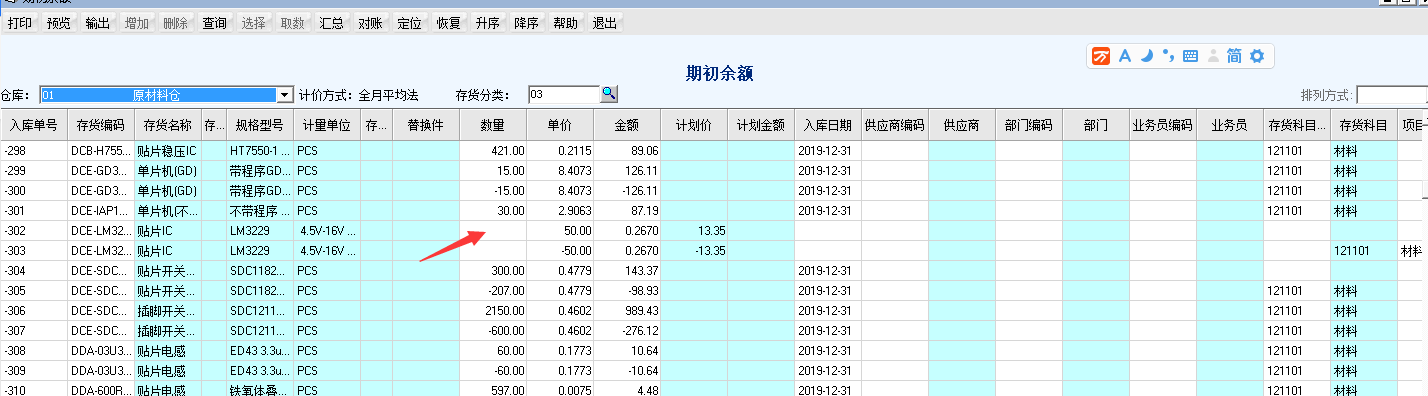Image resolution: width=1428 pixels, height=396 pixels.
Task: Click the 部门 column header
Action: tap(1096, 125)
